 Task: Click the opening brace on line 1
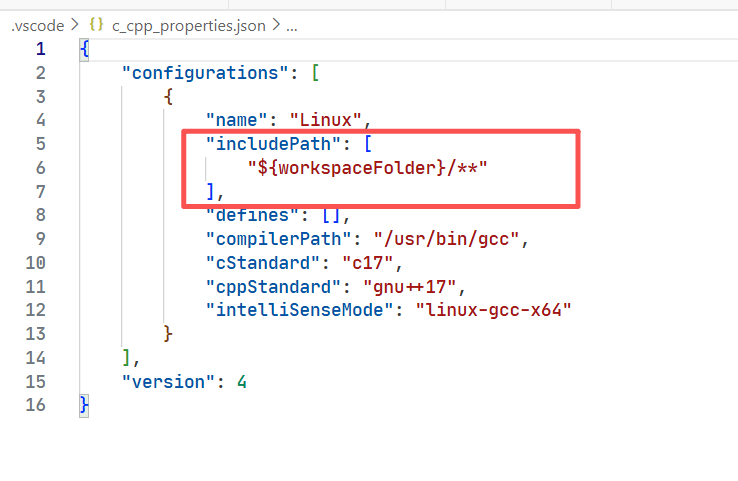[84, 49]
